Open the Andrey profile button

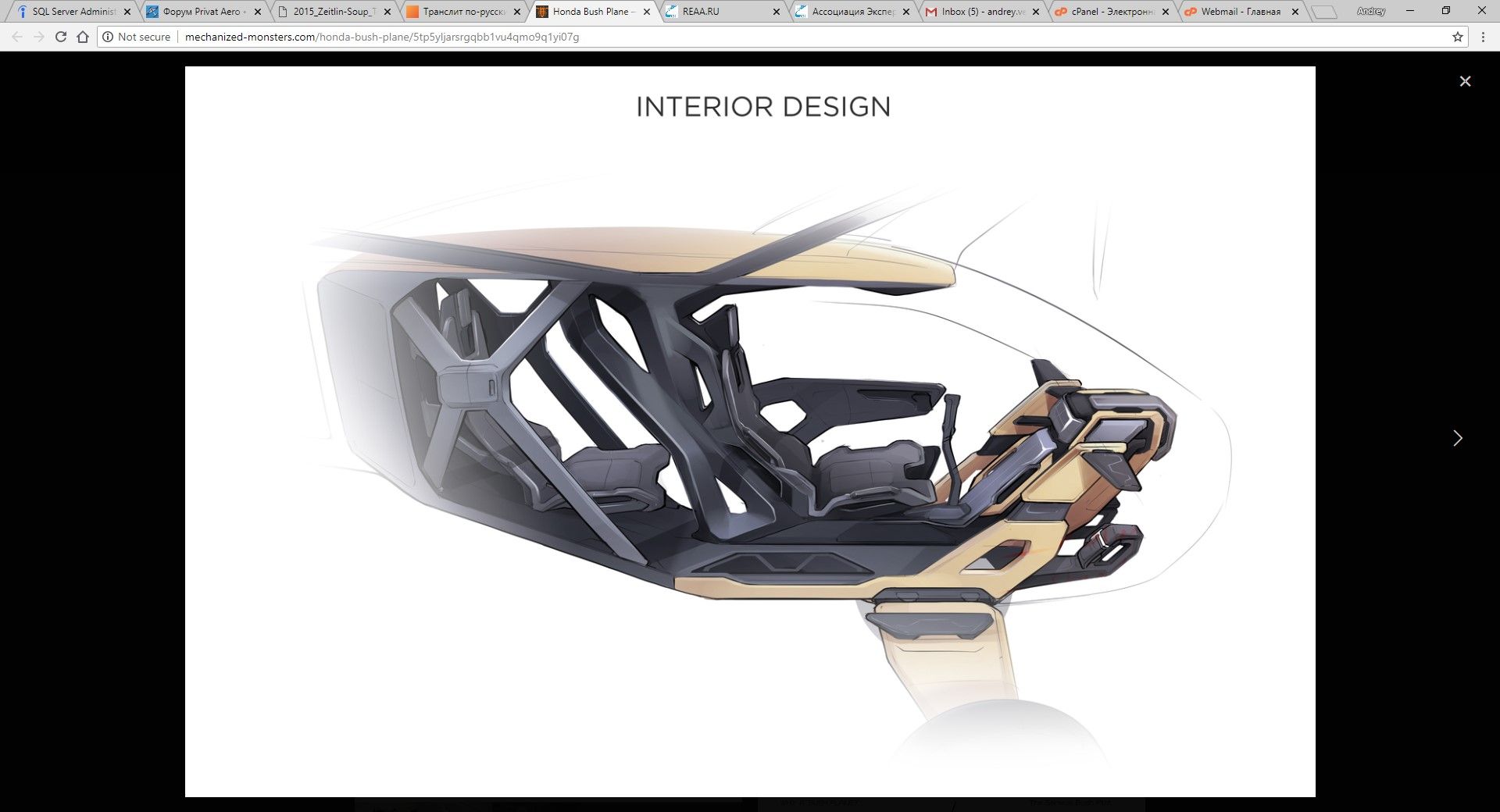pyautogui.click(x=1370, y=11)
